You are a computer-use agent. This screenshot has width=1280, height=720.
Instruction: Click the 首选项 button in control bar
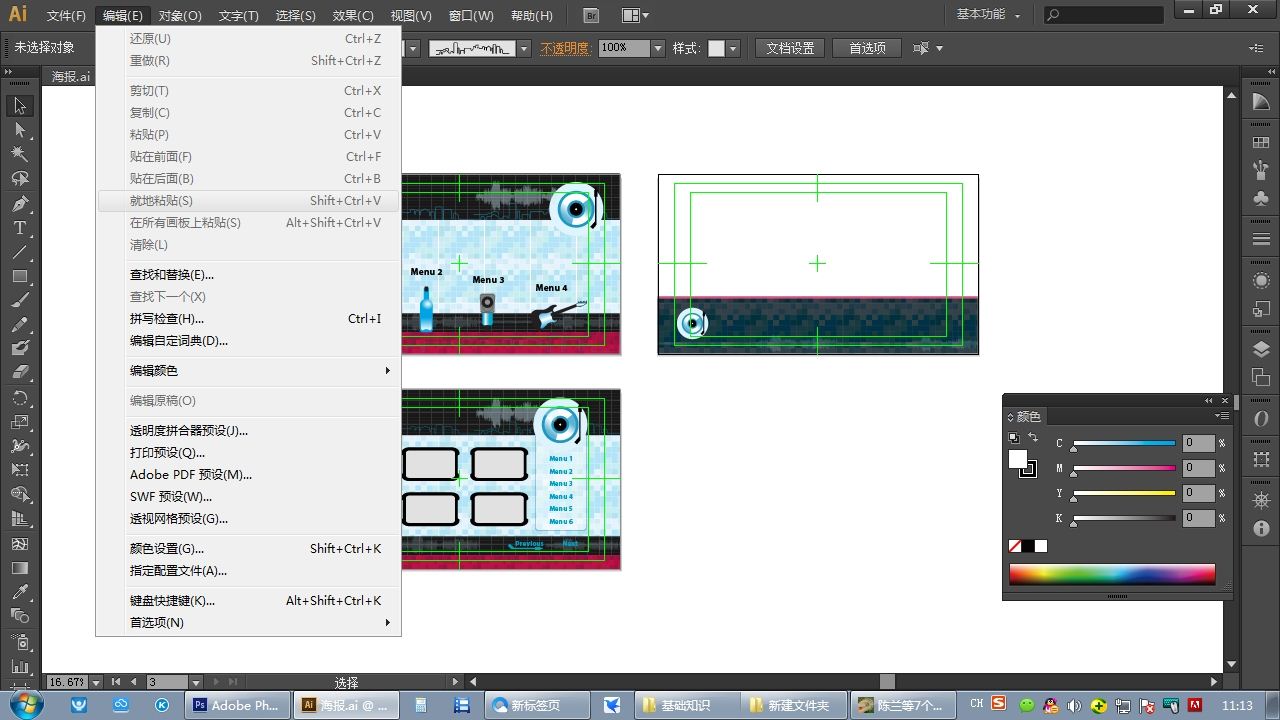(867, 48)
